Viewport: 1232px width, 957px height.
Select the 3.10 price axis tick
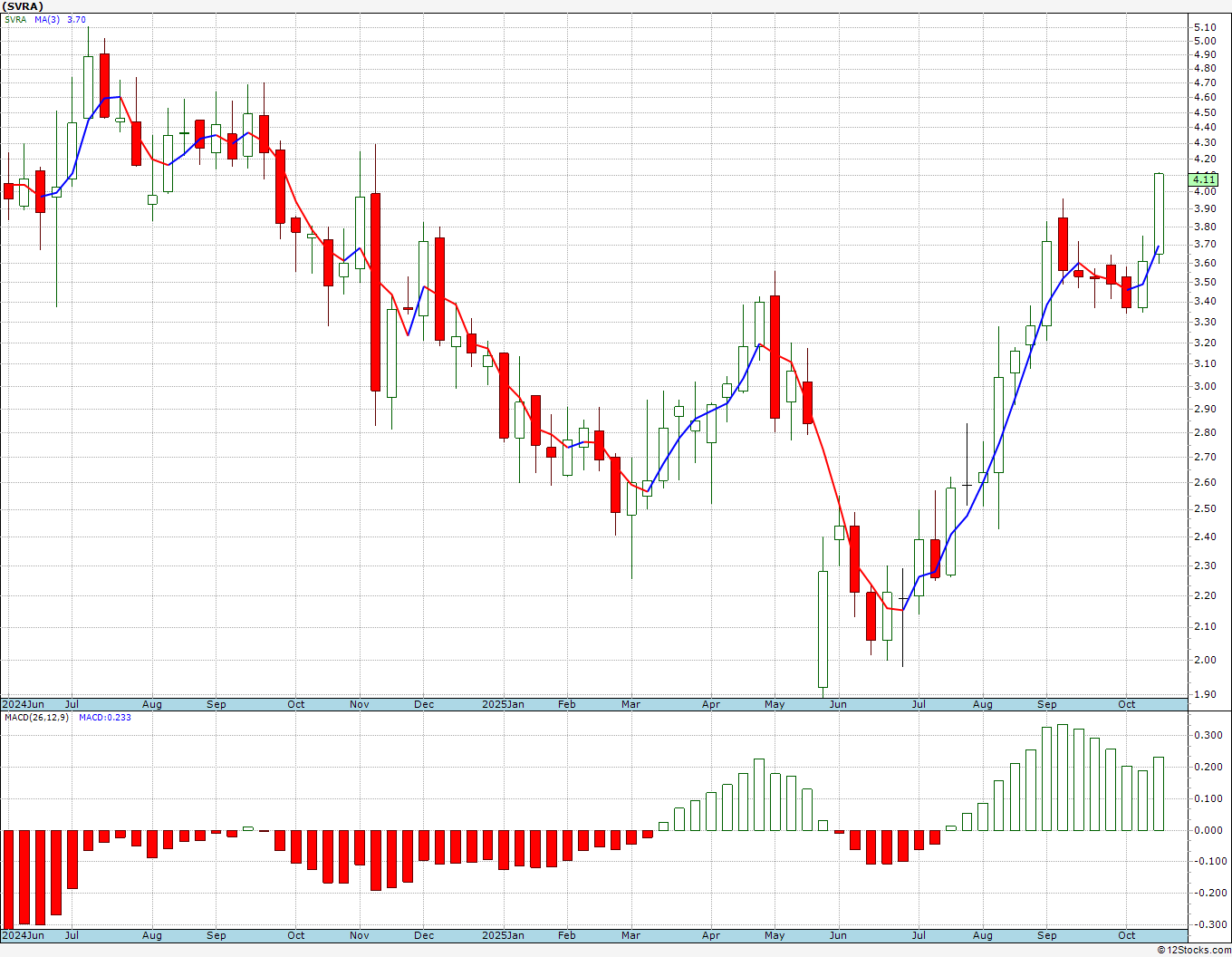[x=1205, y=363]
